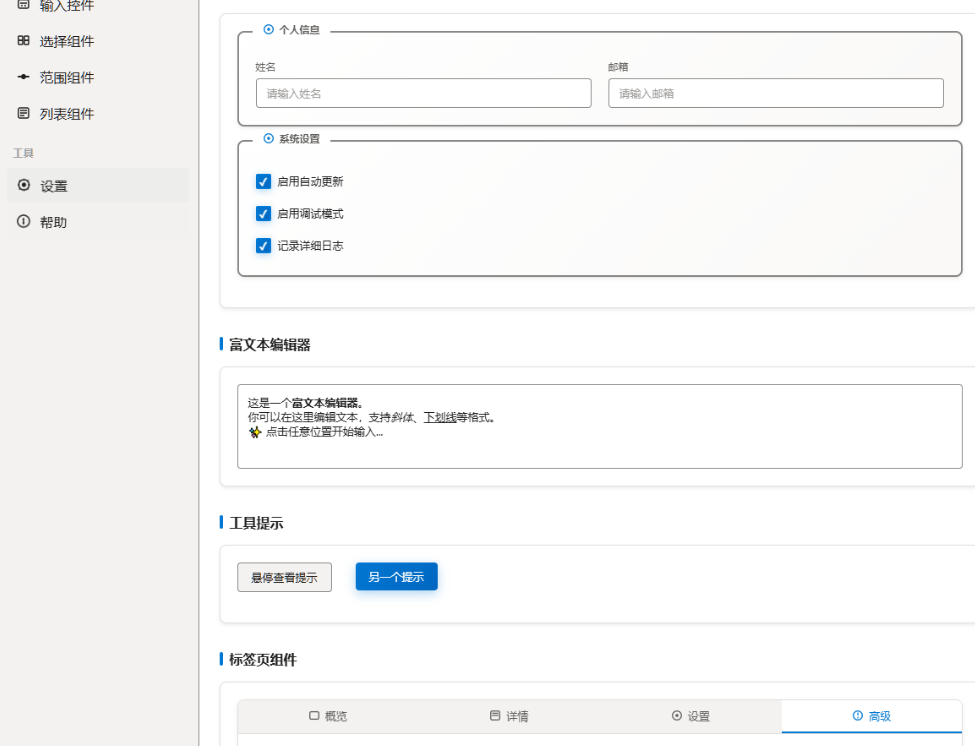The width and height of the screenshot is (975, 746).
Task: Select the 设置 tab in tab component
Action: 691,716
